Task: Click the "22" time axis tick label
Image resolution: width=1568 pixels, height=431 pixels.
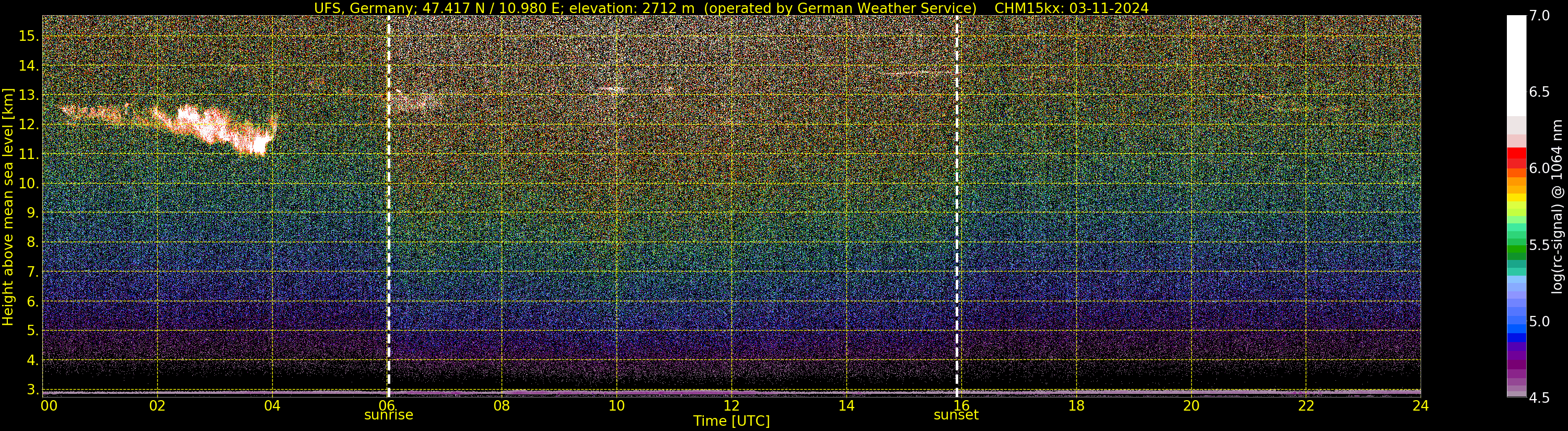Action: (1306, 405)
